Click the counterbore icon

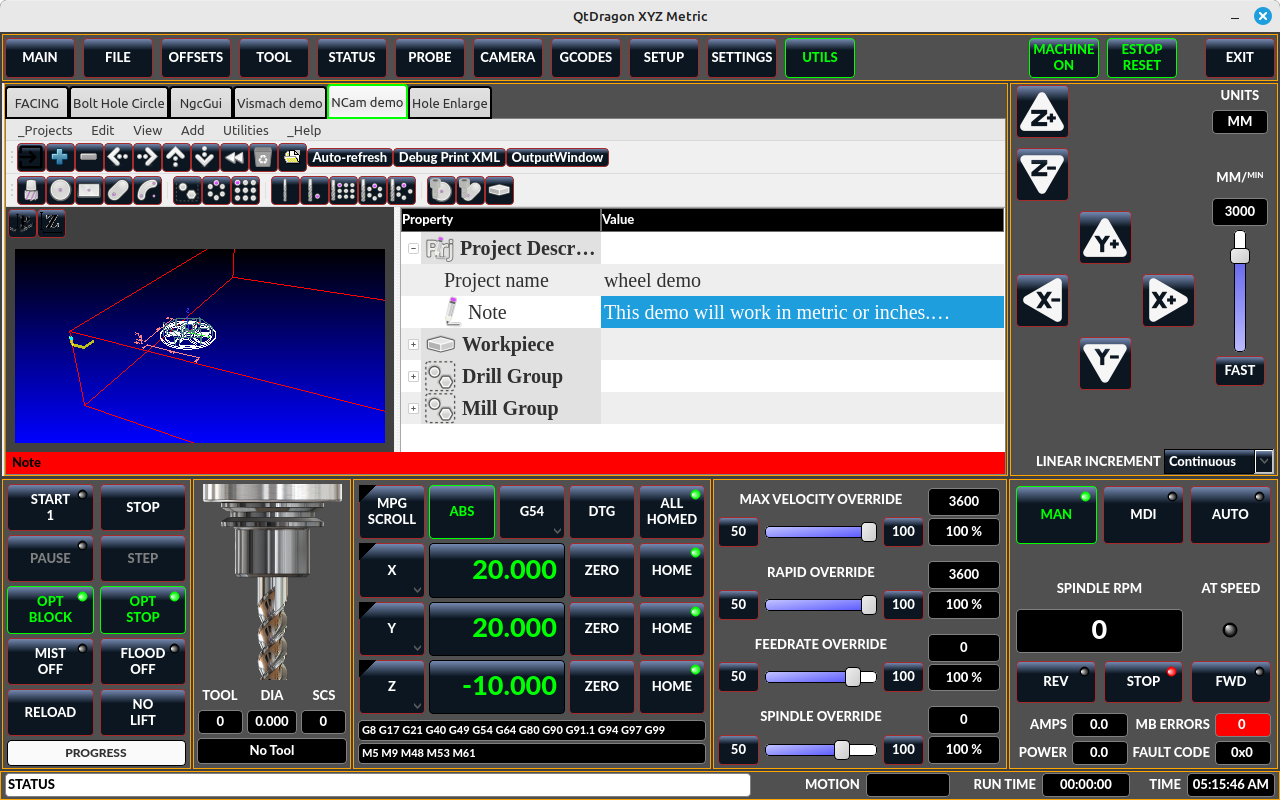pos(440,190)
